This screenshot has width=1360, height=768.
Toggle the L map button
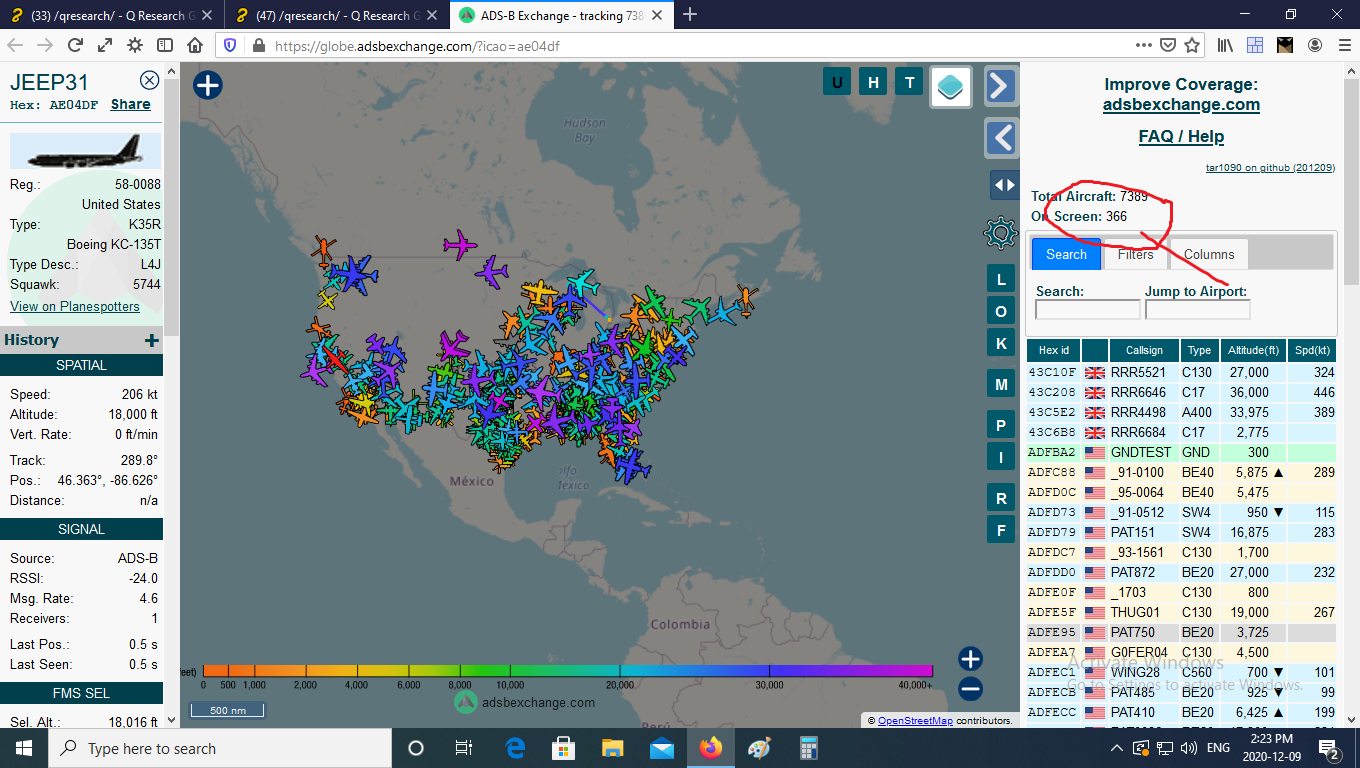[1001, 279]
